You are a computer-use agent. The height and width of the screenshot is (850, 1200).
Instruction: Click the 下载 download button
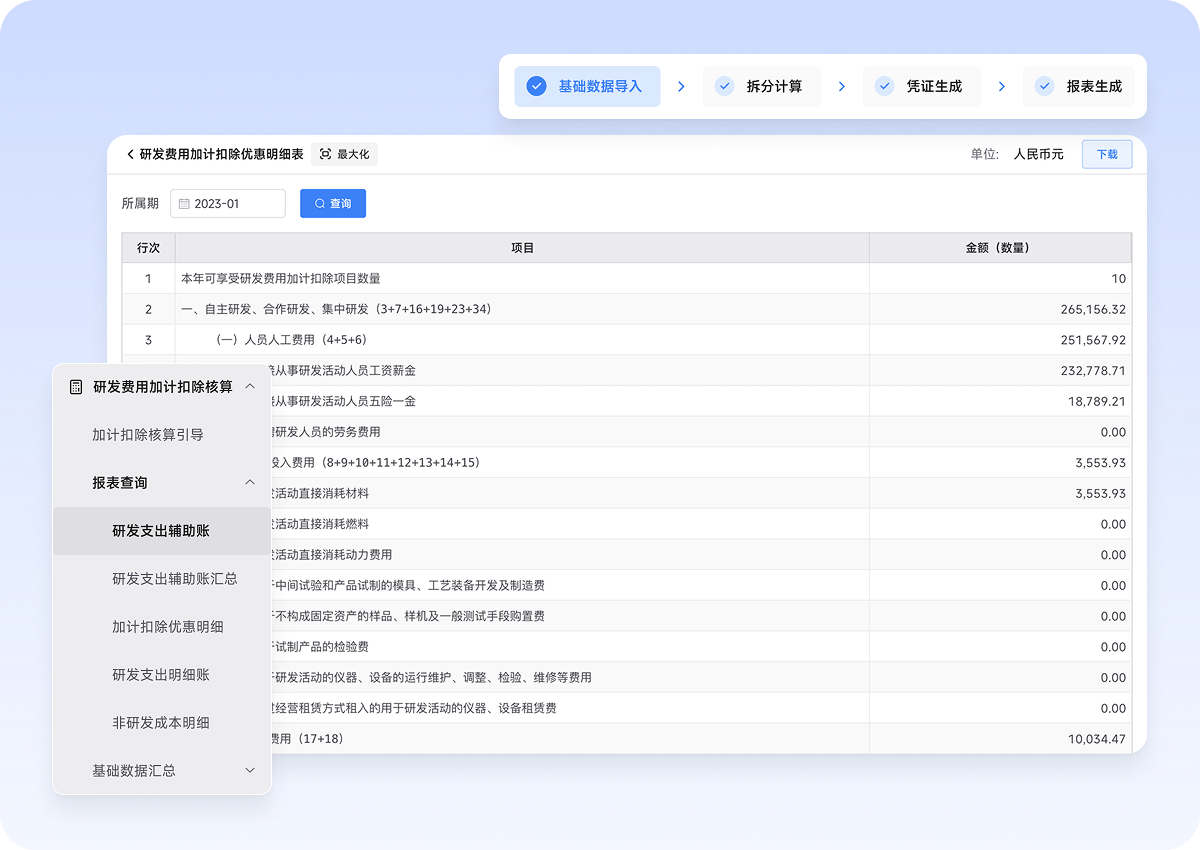(x=1107, y=155)
